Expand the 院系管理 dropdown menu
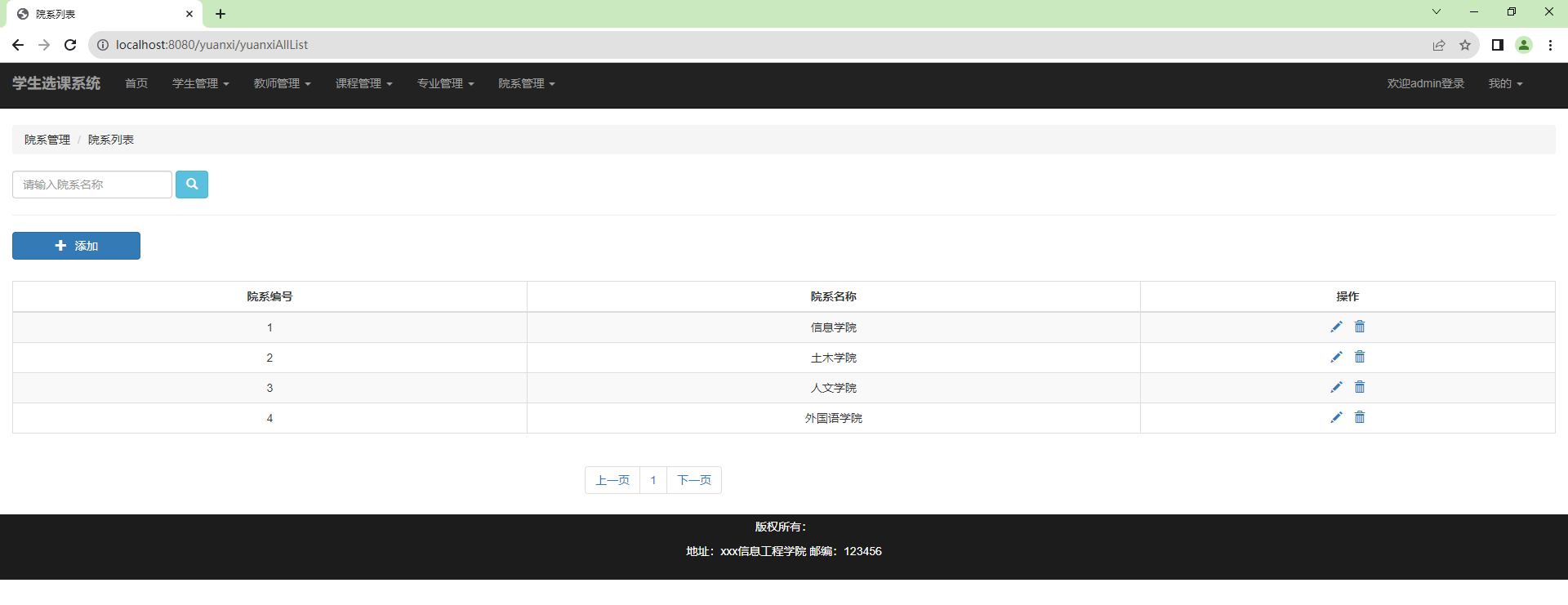This screenshot has height=605, width=1568. (x=527, y=83)
